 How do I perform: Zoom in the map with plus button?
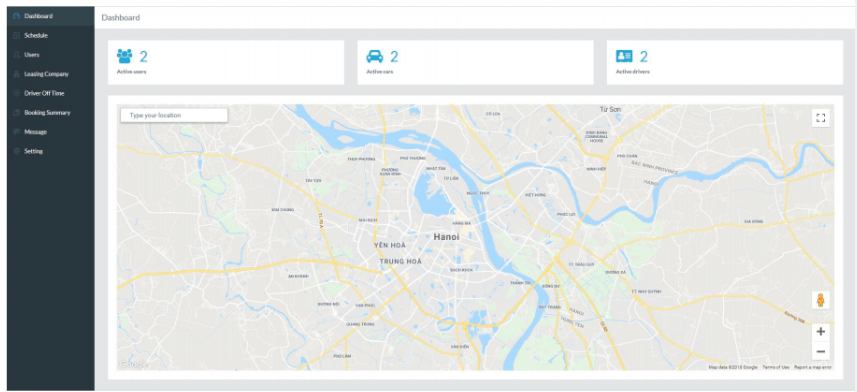[x=820, y=331]
